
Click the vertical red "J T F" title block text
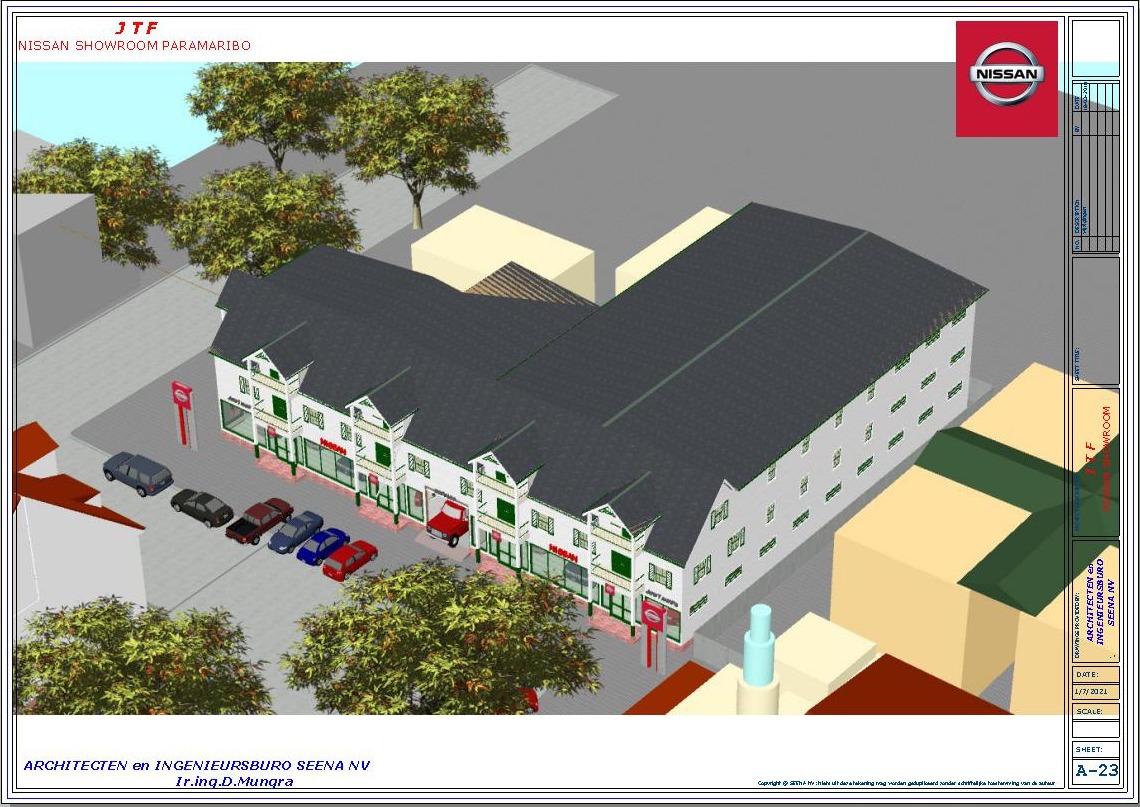tap(1090, 460)
